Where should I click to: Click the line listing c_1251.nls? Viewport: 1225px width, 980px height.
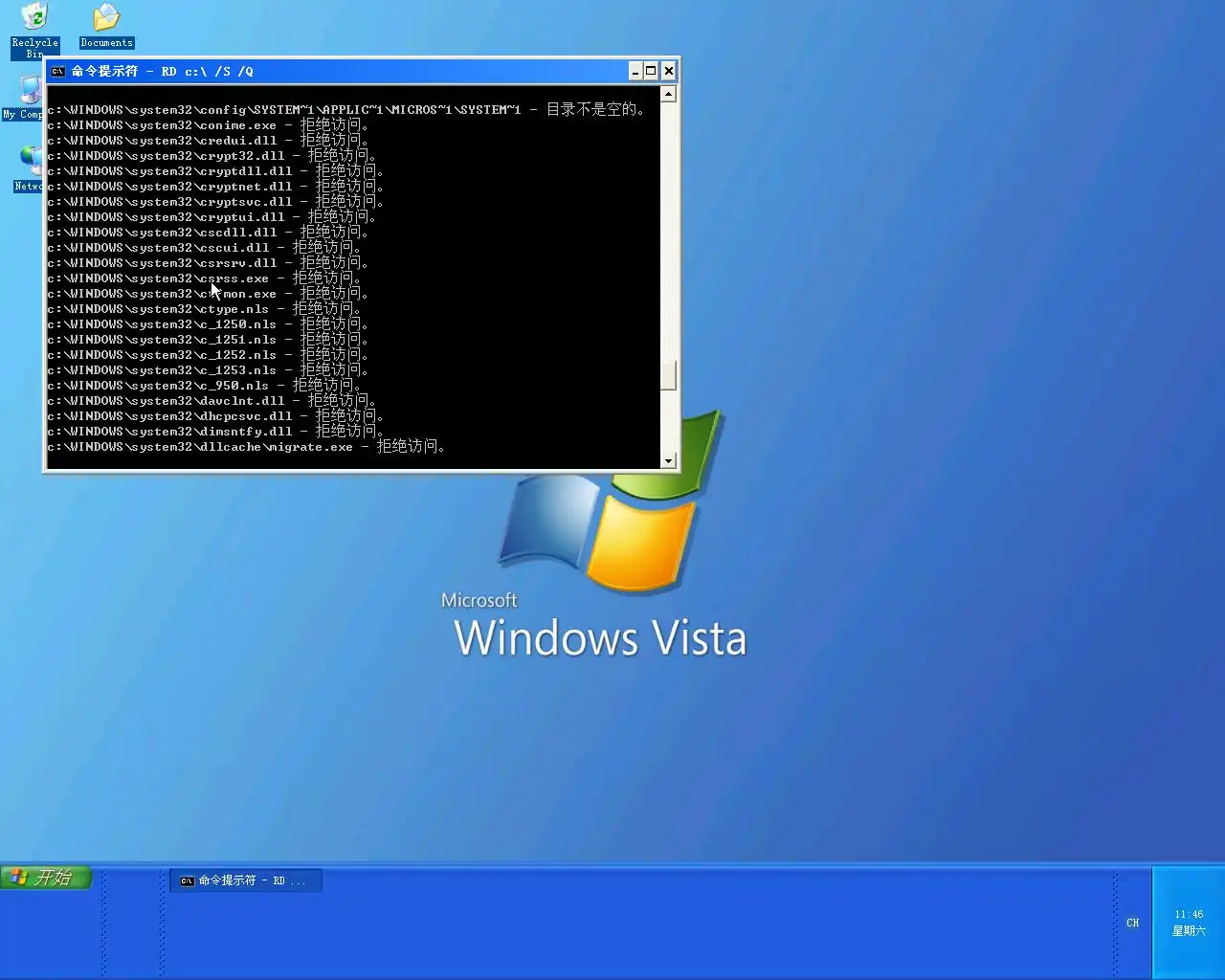coord(208,340)
